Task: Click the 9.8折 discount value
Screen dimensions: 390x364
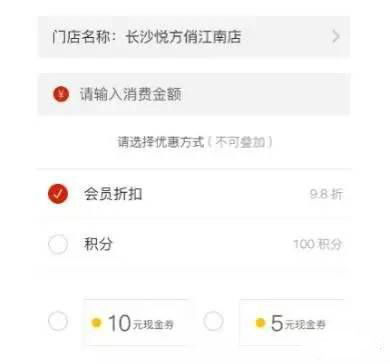Action: [326, 194]
